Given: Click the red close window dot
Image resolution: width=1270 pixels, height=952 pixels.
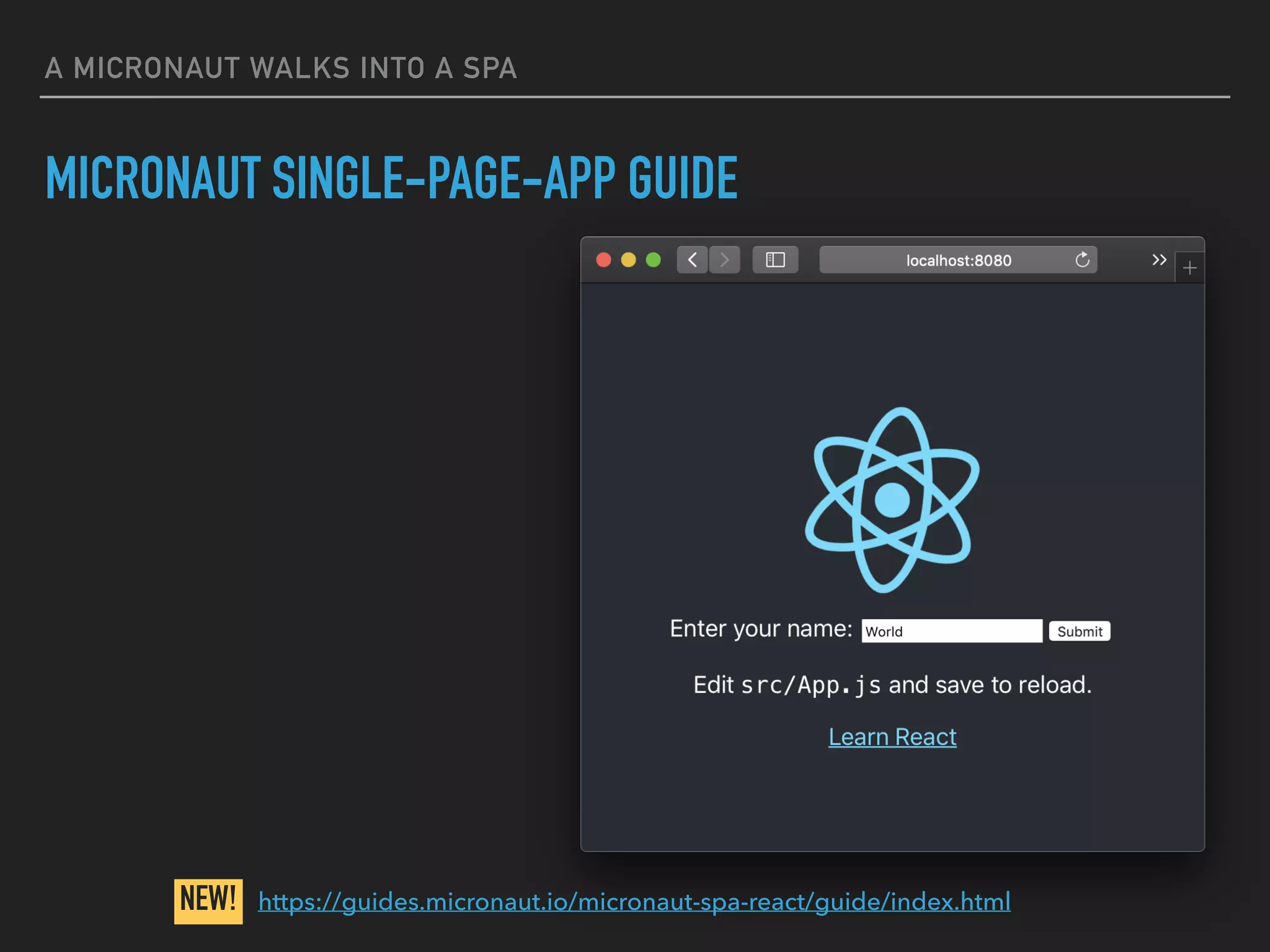Looking at the screenshot, I should pos(604,260).
